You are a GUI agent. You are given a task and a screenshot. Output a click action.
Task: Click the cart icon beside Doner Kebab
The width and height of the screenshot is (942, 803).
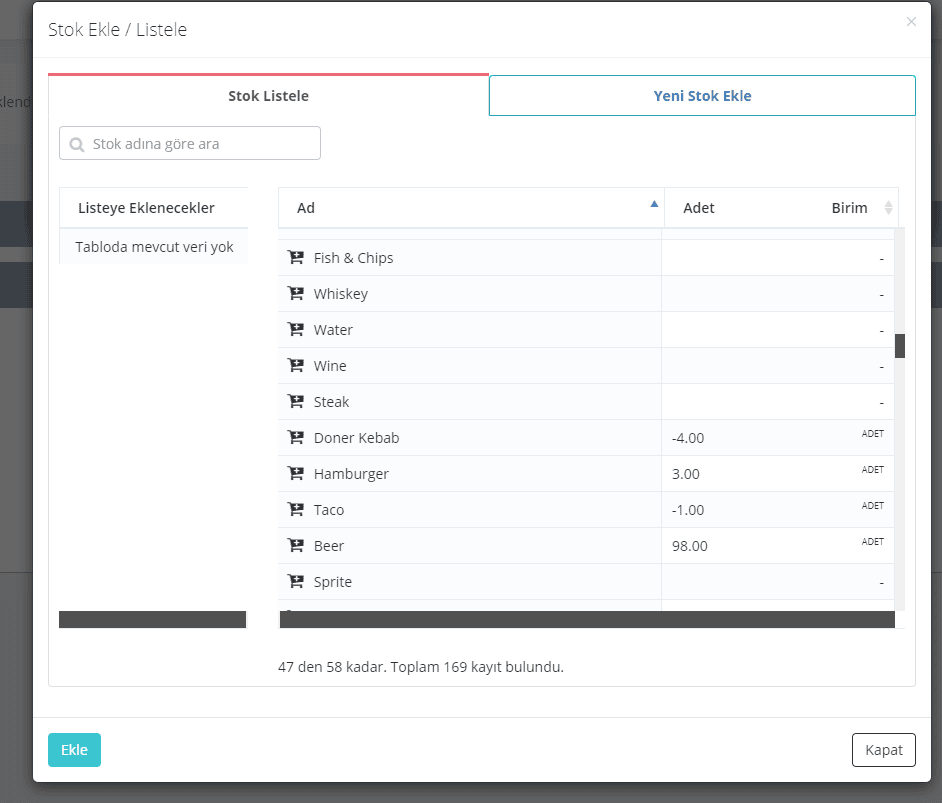point(296,438)
